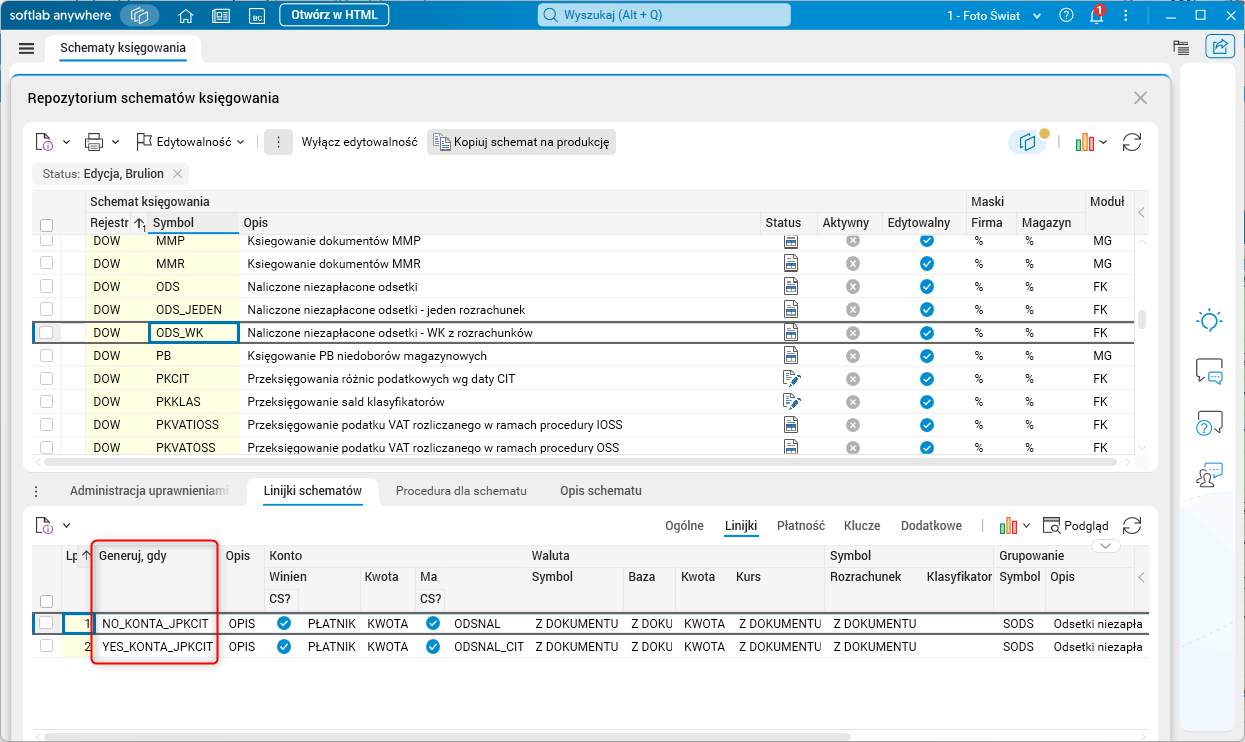Click the share icon at top right
1245x742 pixels.
[x=1220, y=47]
